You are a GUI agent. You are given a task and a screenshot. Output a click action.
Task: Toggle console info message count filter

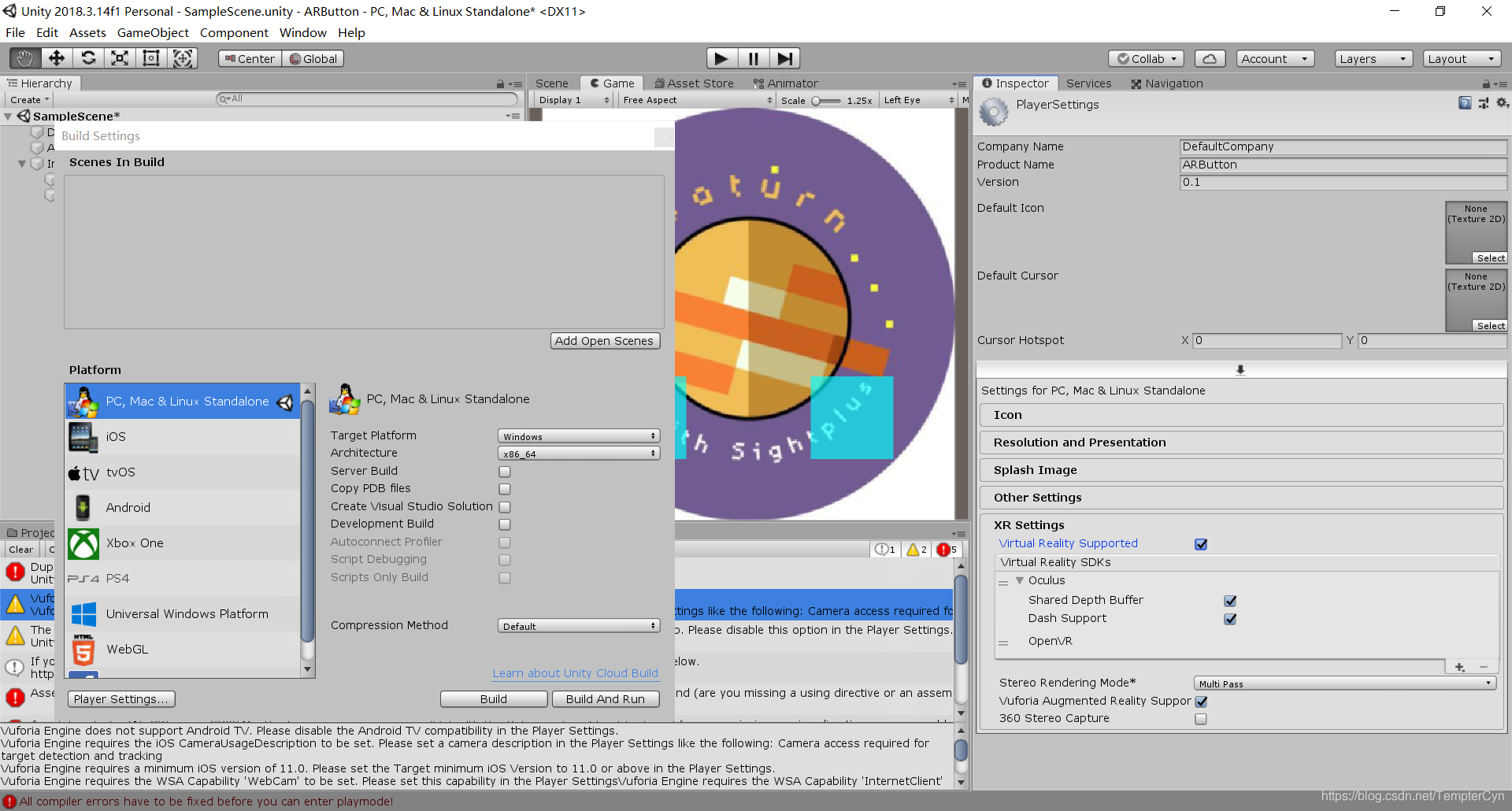click(x=885, y=550)
